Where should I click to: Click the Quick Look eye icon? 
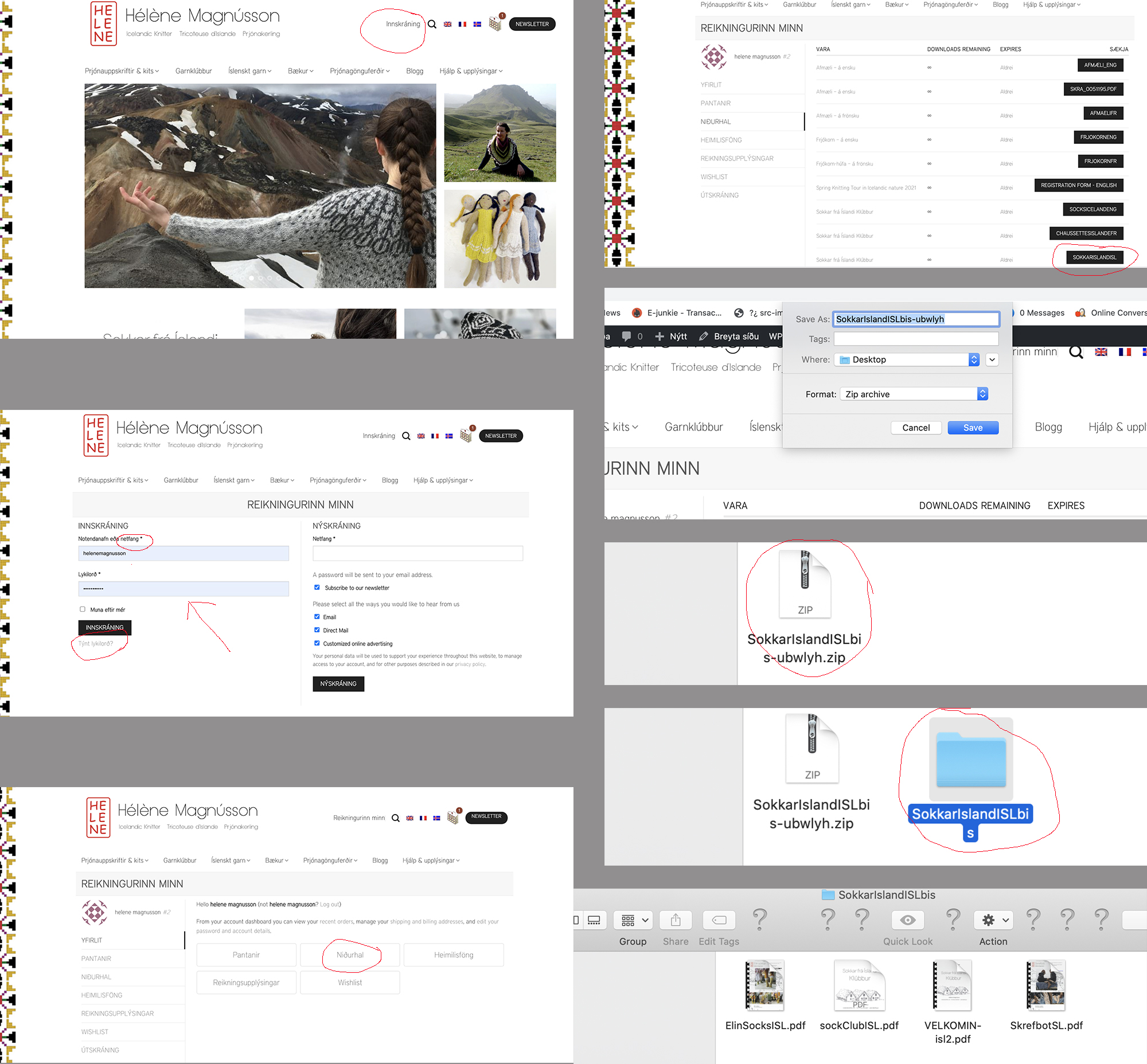tap(907, 920)
